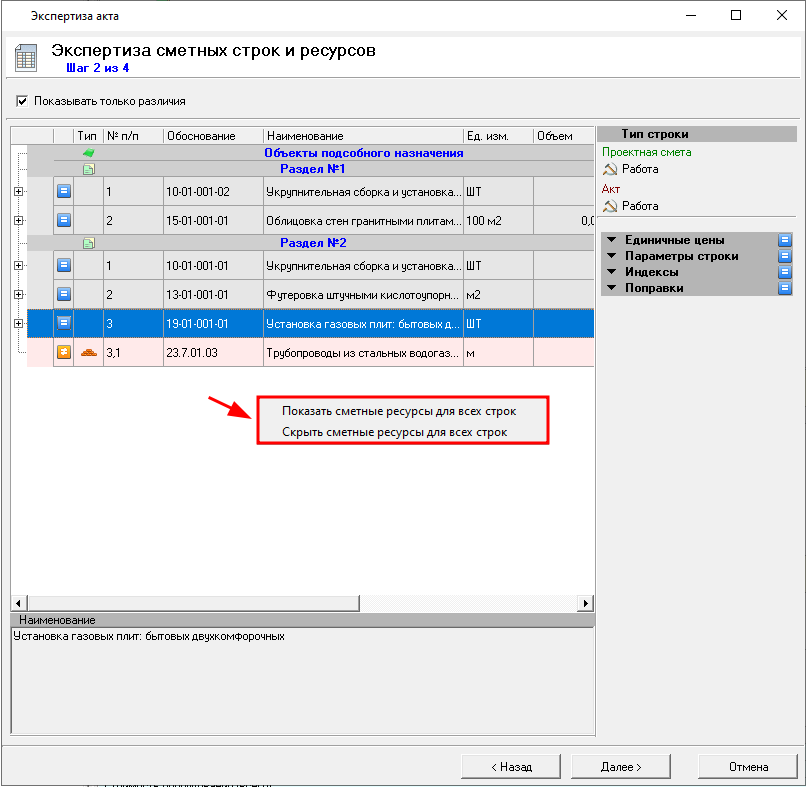Click the blue equals icon beside Индексы
Screen dimensions: 806x787
(785, 272)
